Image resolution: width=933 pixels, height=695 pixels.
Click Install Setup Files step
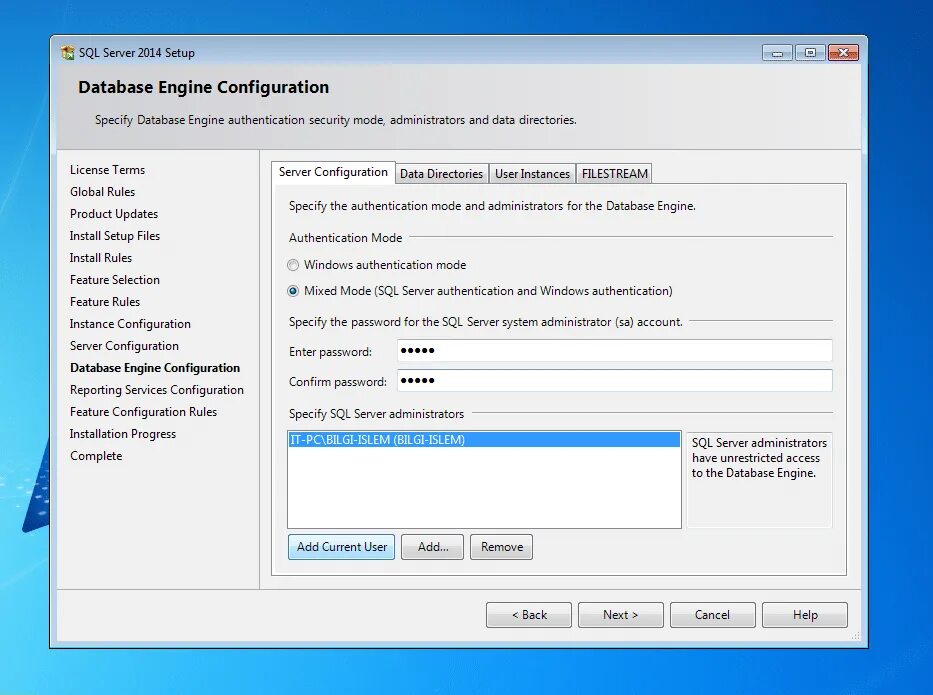click(115, 236)
